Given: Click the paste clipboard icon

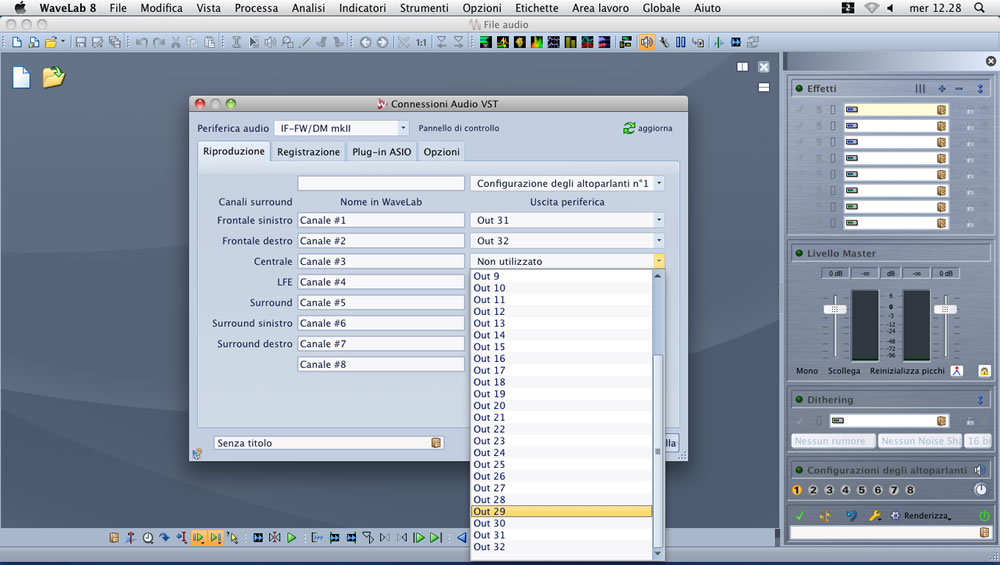Looking at the screenshot, I should click(x=209, y=42).
